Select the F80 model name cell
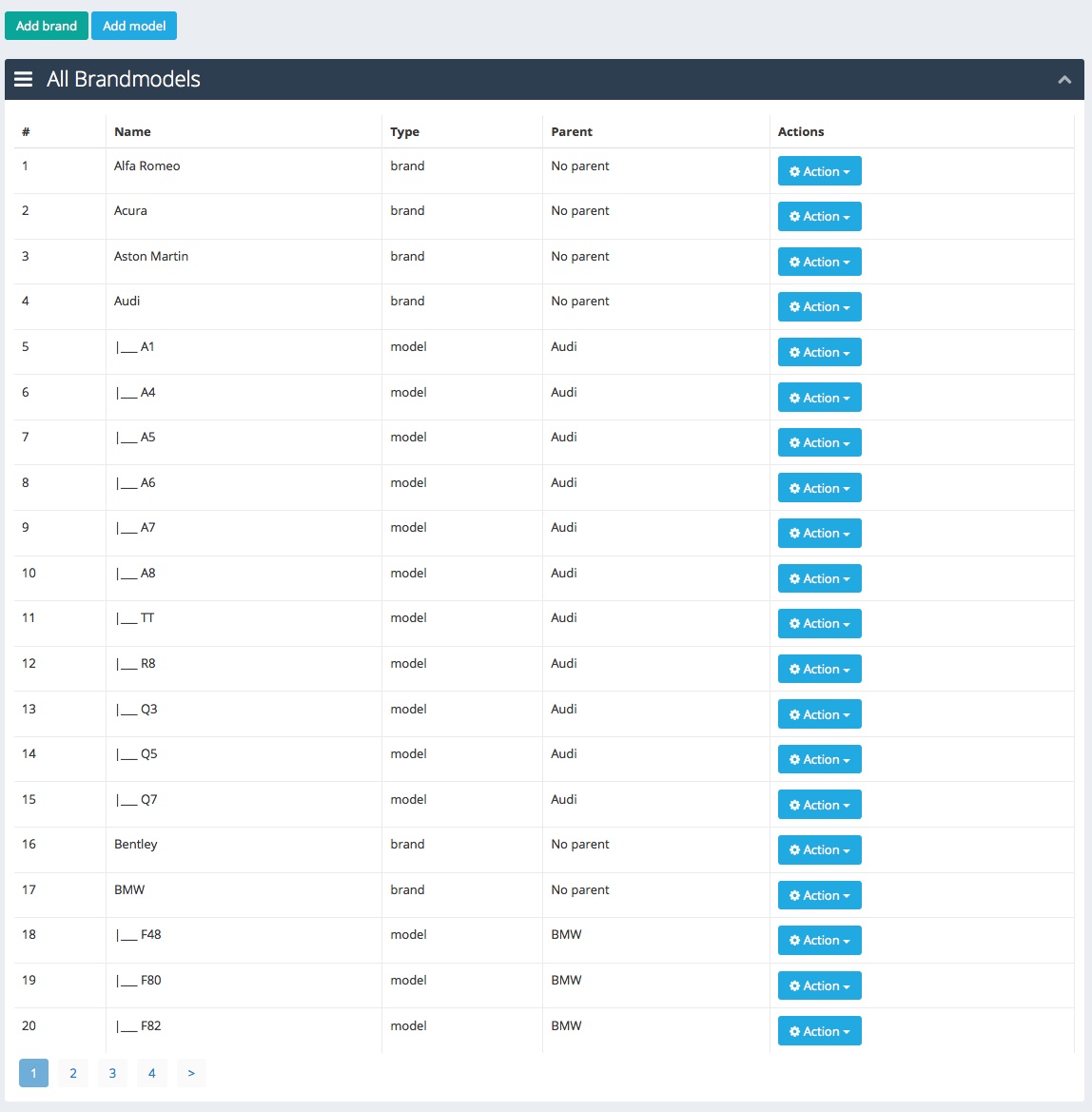The width and height of the screenshot is (1092, 1112). pos(244,985)
